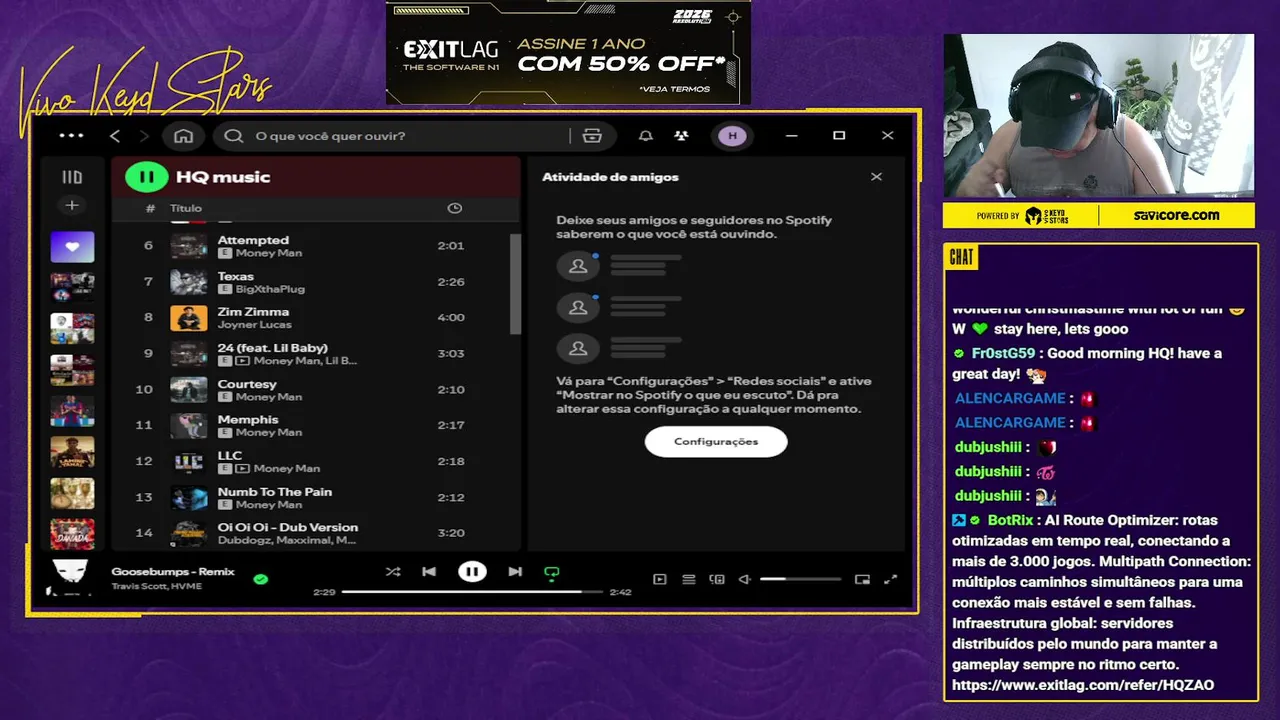The image size is (1280, 720).
Task: Close the 'Atividade de amigos' panel
Action: [x=876, y=177]
